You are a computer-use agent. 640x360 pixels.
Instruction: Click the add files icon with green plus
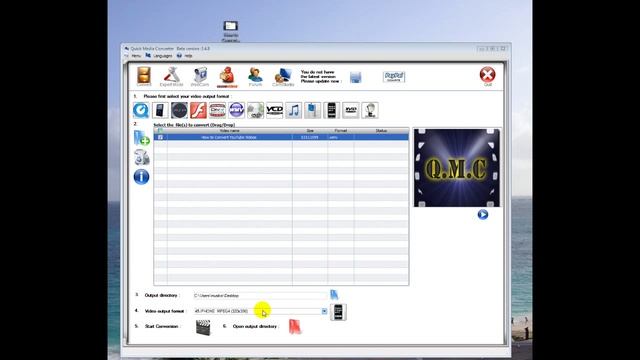click(x=141, y=138)
